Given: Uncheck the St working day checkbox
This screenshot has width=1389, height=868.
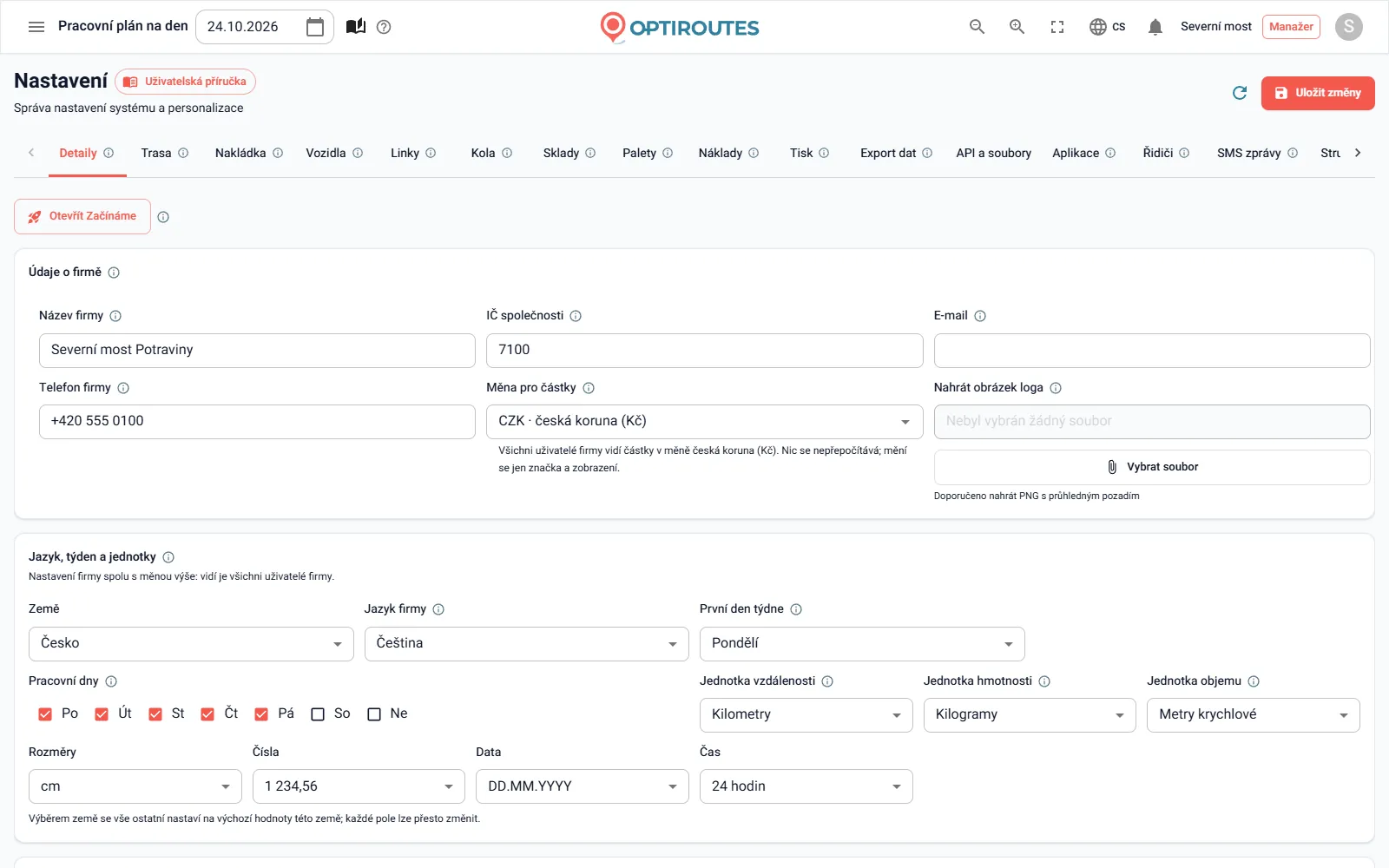Looking at the screenshot, I should 155,714.
